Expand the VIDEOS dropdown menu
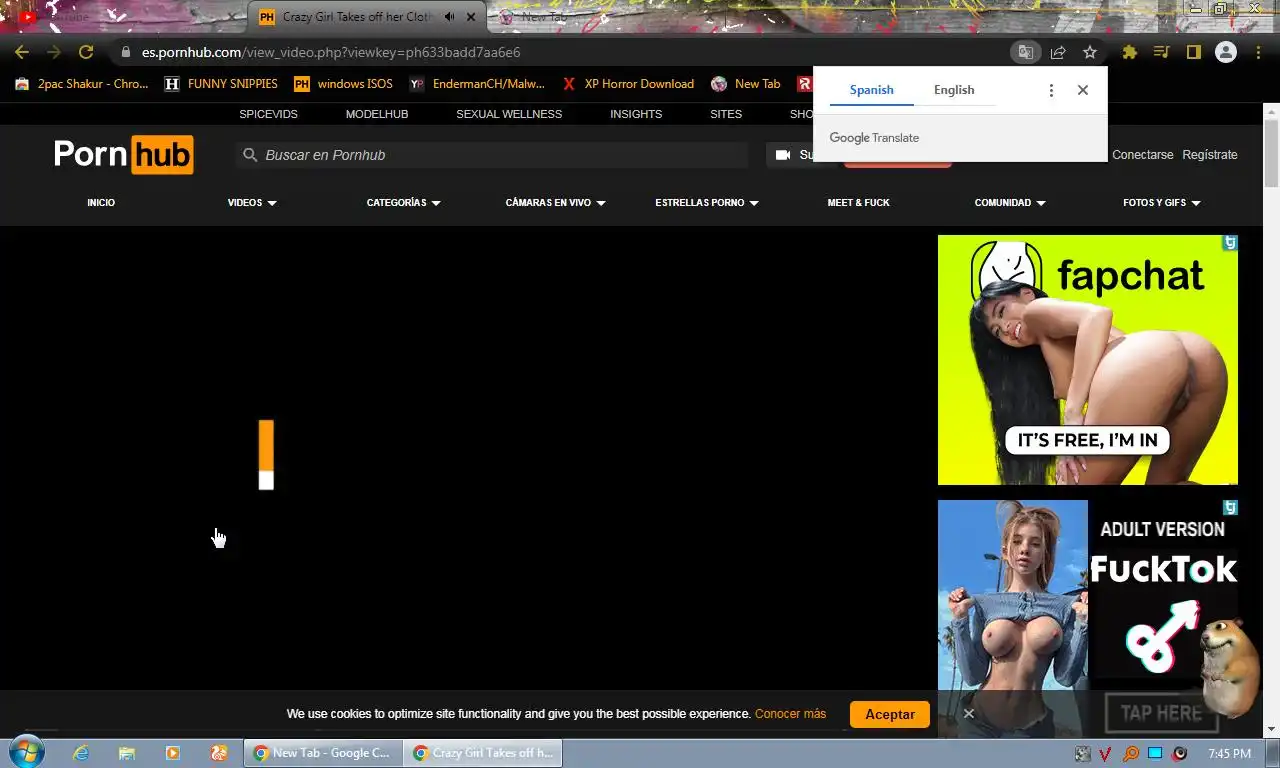This screenshot has height=768, width=1280. 252,203
